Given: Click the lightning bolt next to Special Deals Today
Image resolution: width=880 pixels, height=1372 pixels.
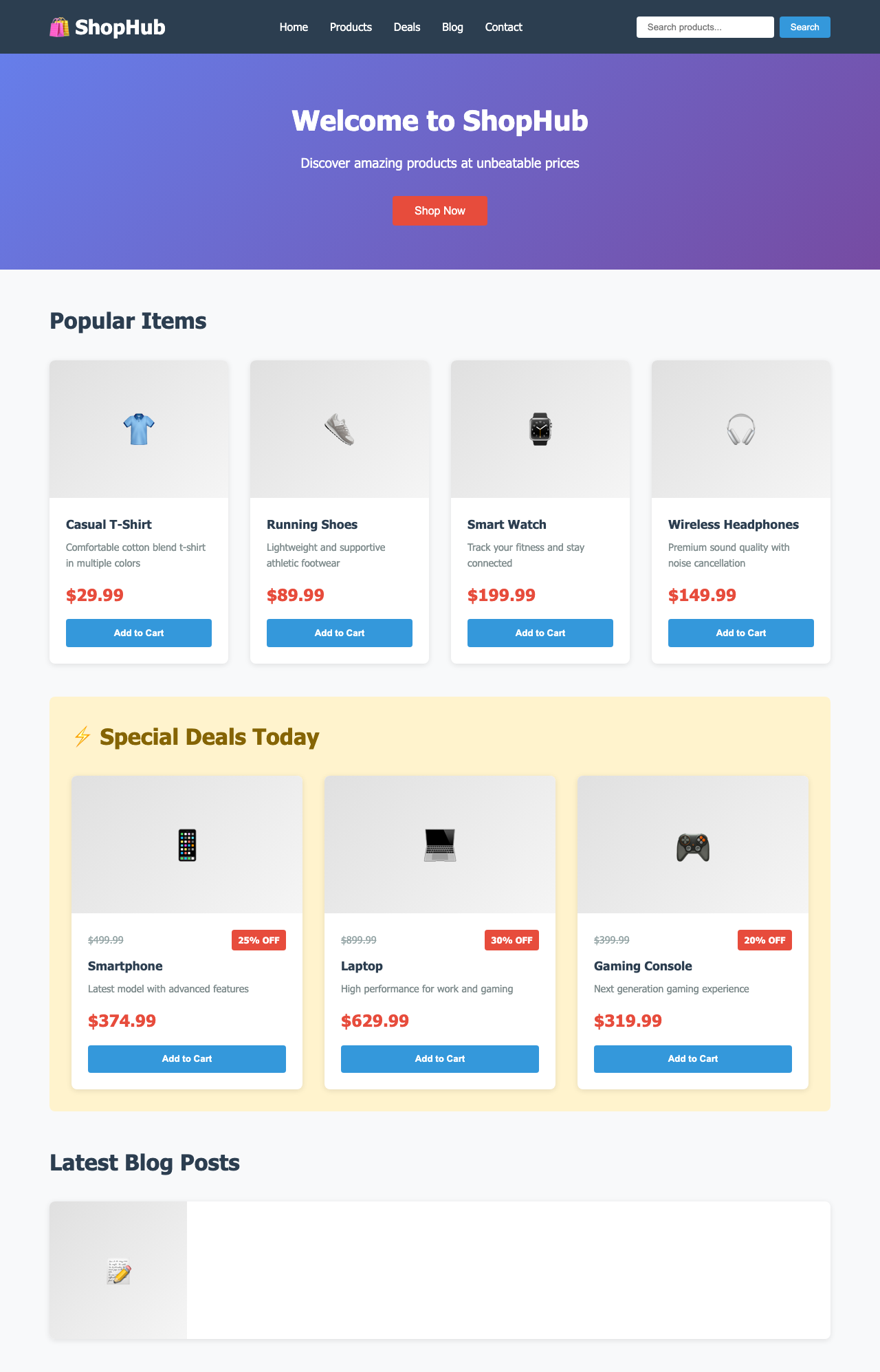Looking at the screenshot, I should (x=81, y=736).
